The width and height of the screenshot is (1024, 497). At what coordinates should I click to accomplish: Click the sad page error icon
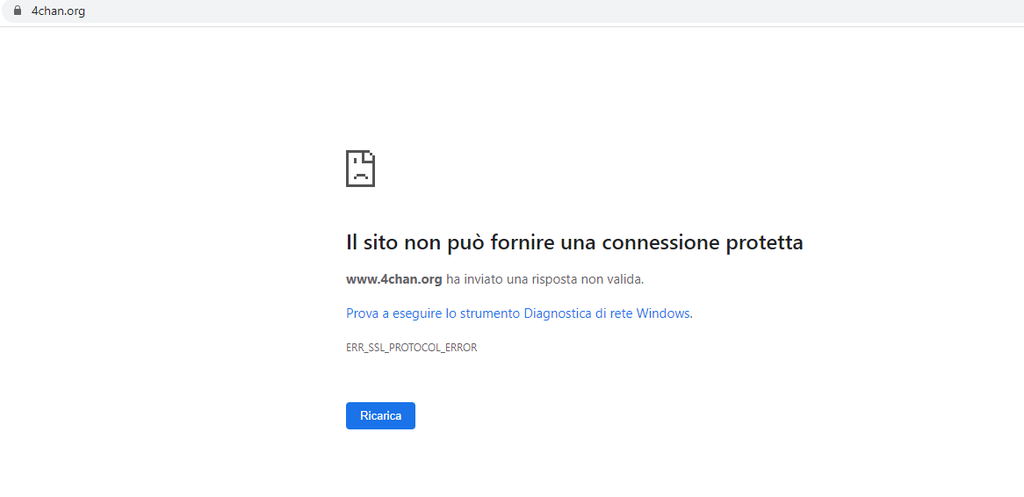click(x=360, y=168)
